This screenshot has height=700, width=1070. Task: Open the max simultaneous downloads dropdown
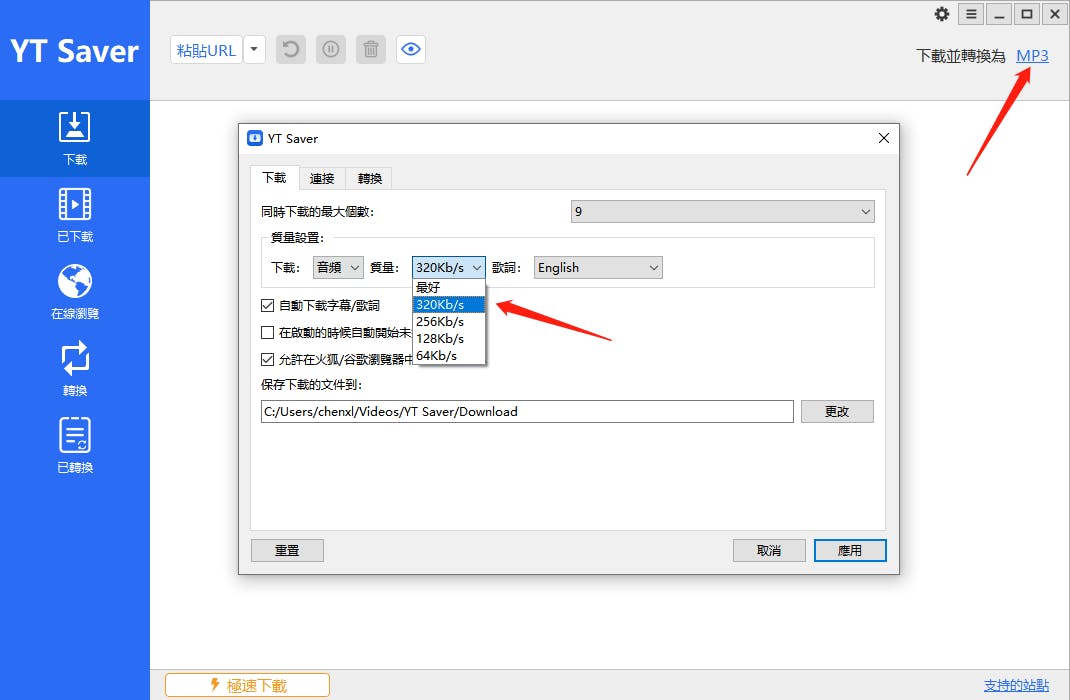723,212
